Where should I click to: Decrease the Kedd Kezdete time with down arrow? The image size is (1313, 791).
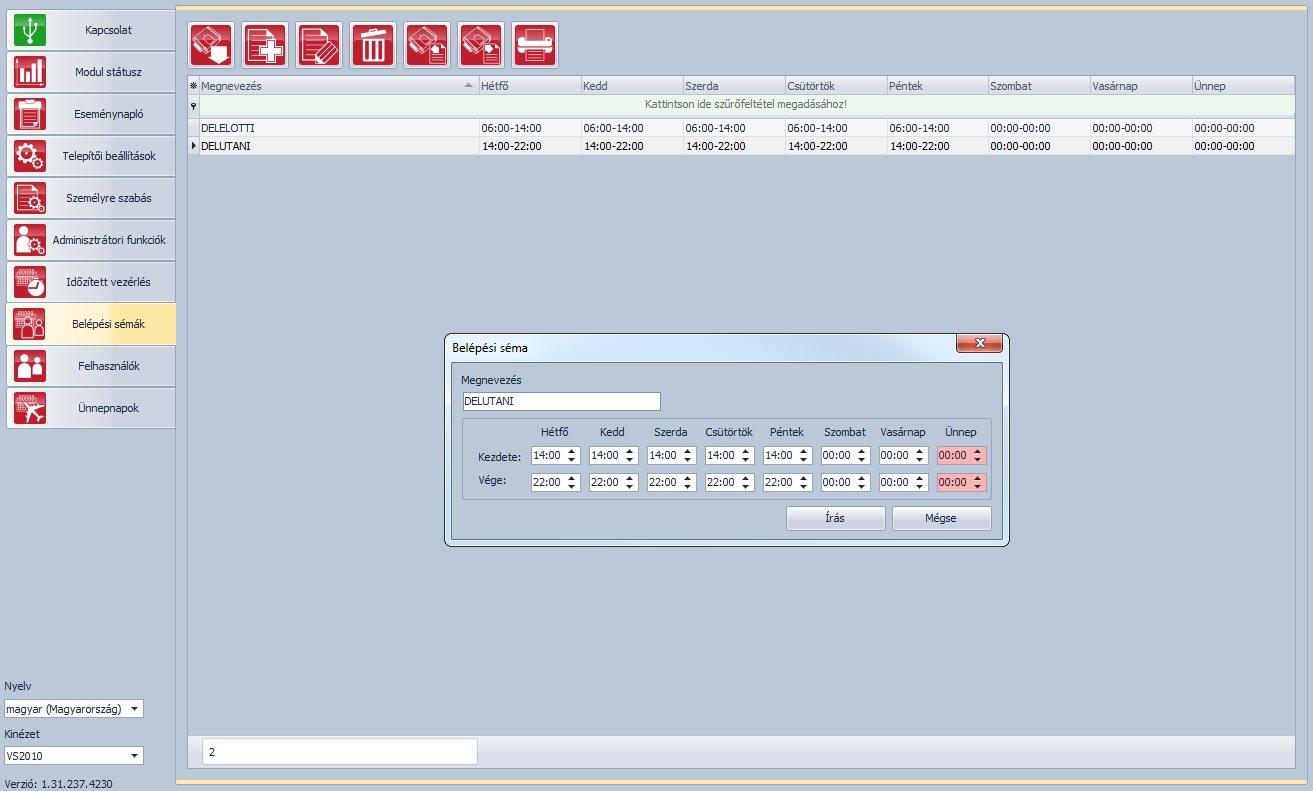click(x=629, y=460)
